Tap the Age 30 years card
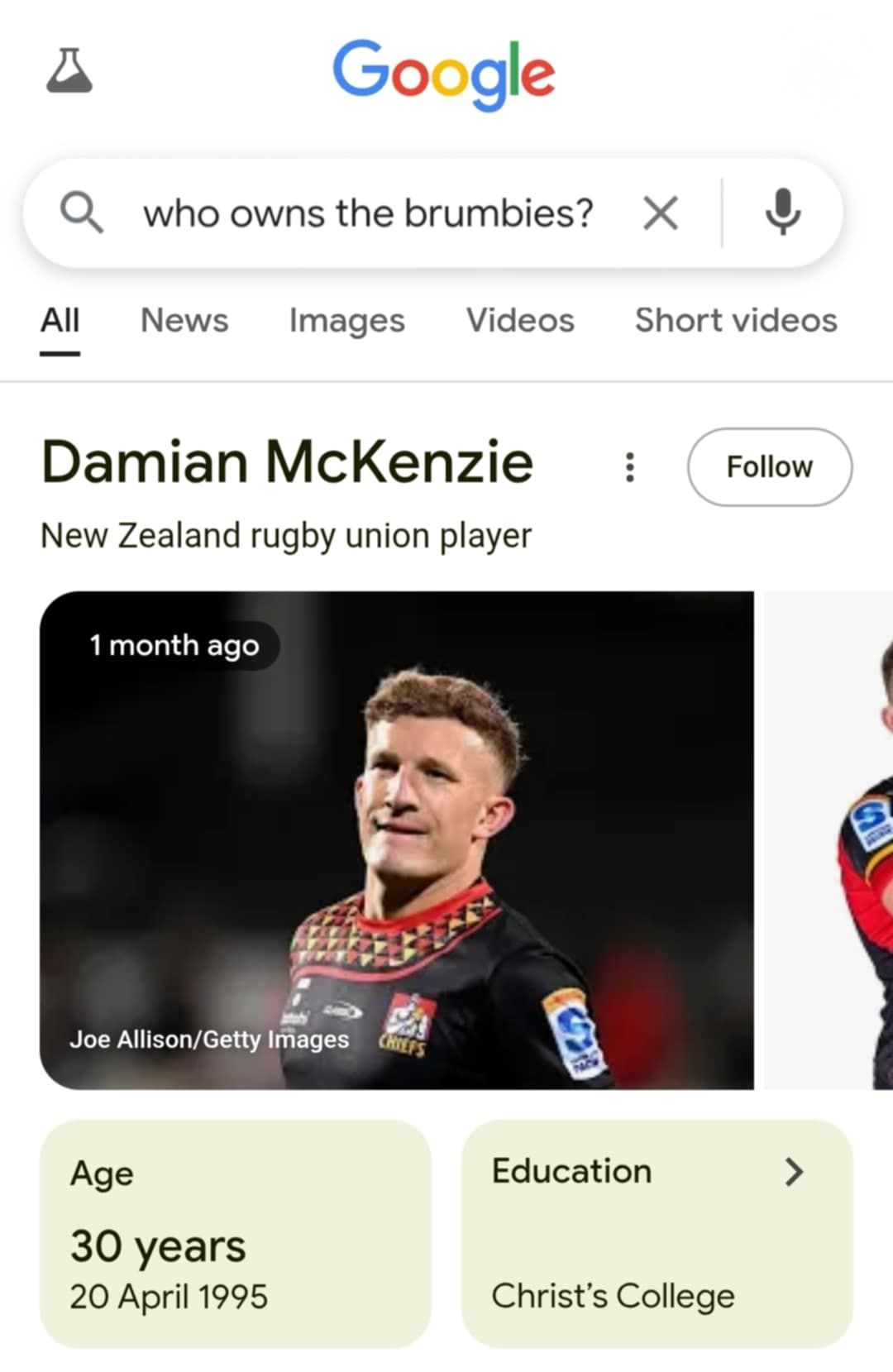893x1372 pixels. coord(236,1234)
